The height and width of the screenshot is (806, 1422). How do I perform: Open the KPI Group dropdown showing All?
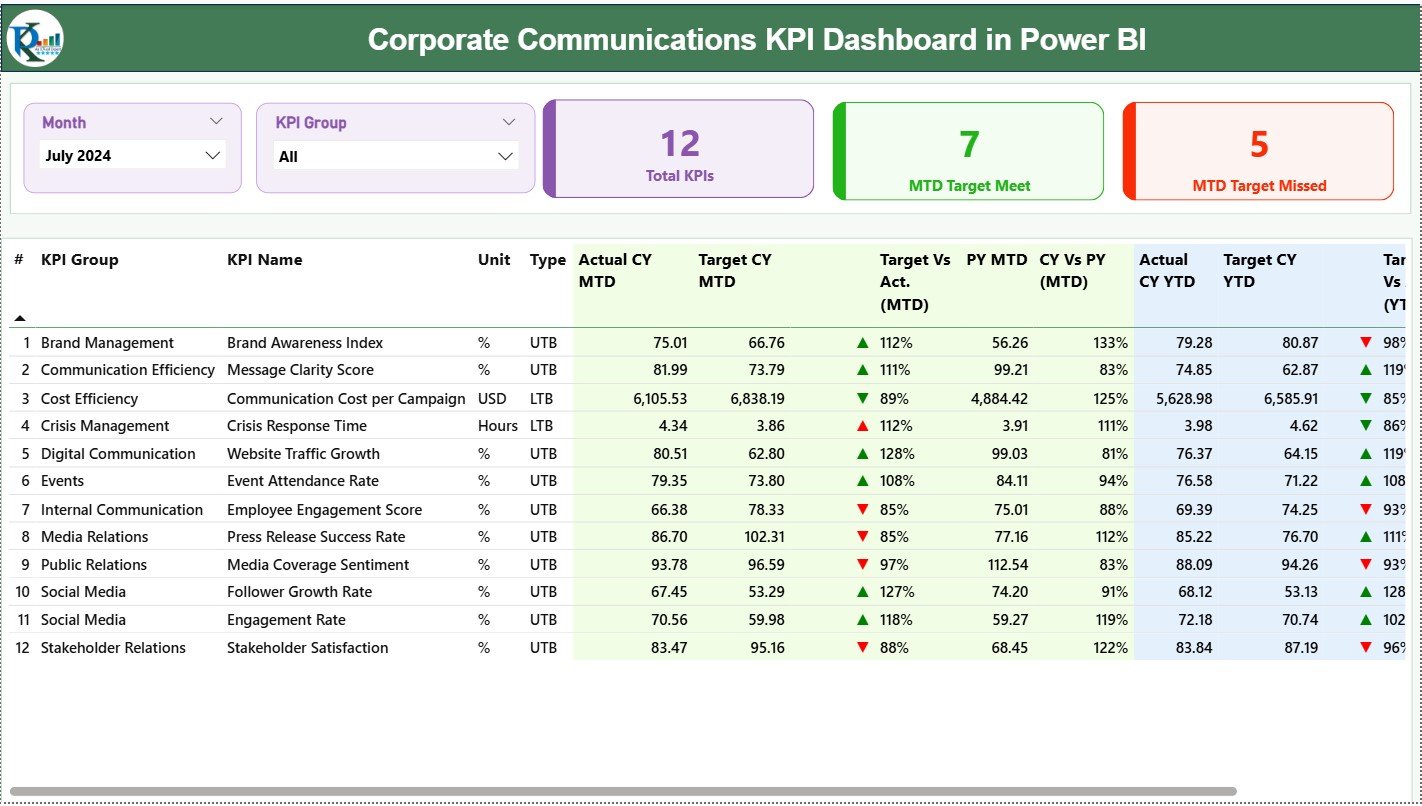(394, 155)
